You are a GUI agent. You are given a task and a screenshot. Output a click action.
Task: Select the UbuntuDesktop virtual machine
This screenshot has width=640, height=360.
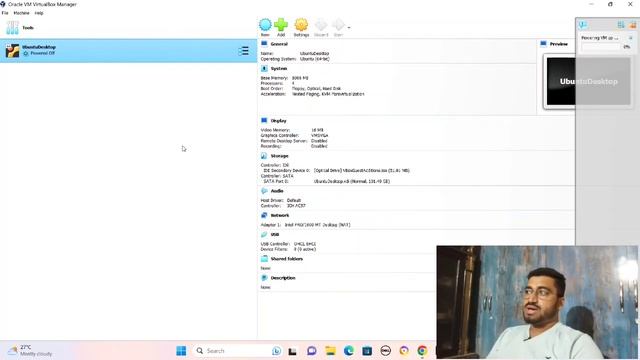[128, 51]
